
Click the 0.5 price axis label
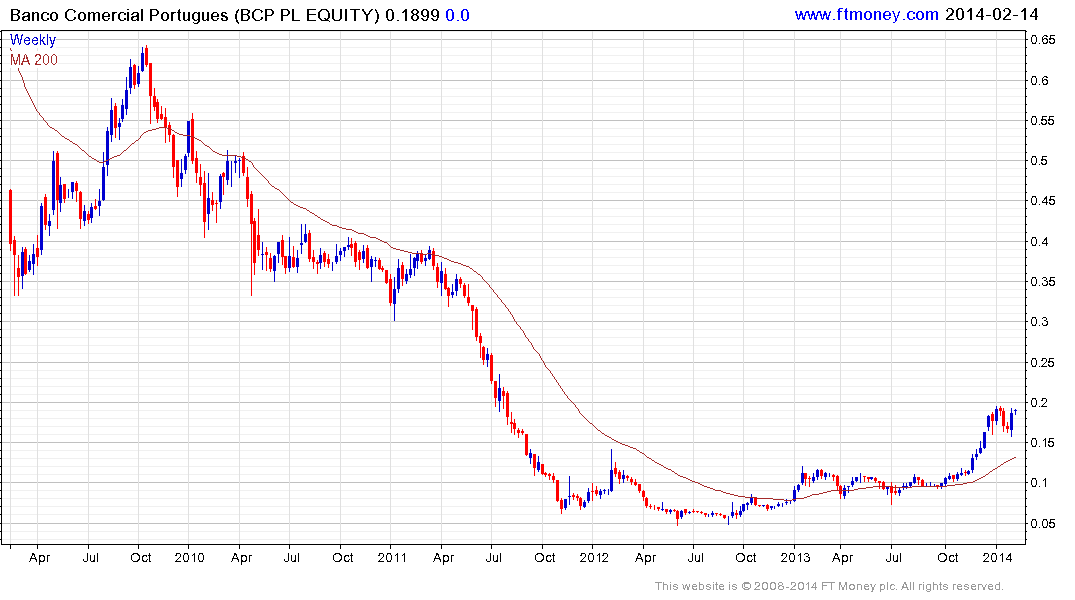pyautogui.click(x=1039, y=160)
